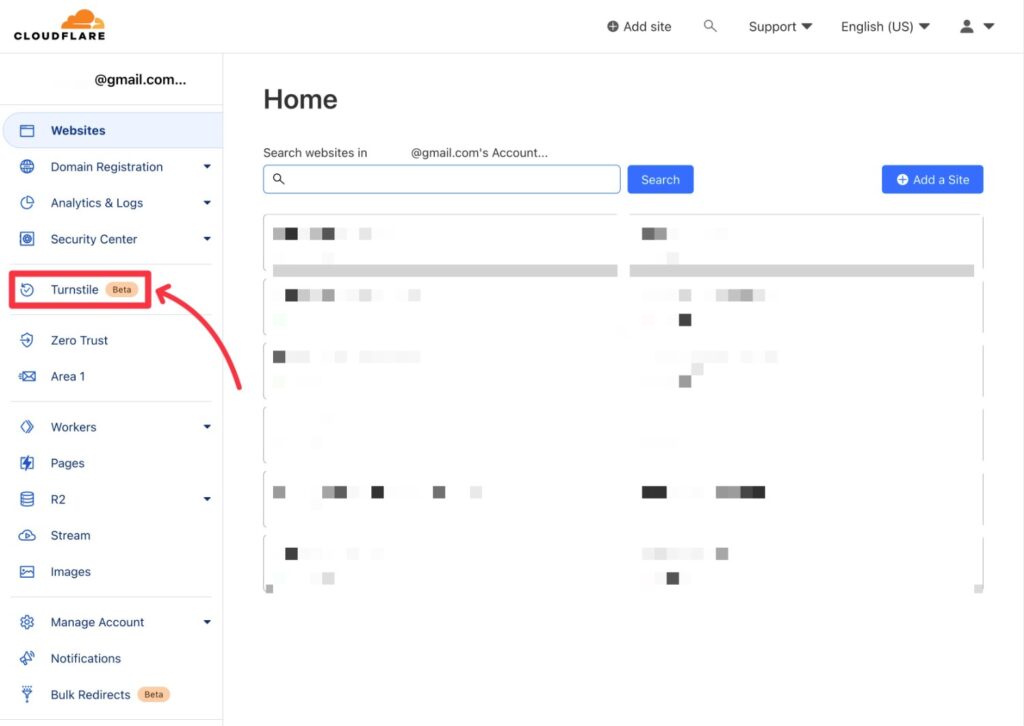Select the Workers diamond icon
The height and width of the screenshot is (726, 1024).
point(28,427)
